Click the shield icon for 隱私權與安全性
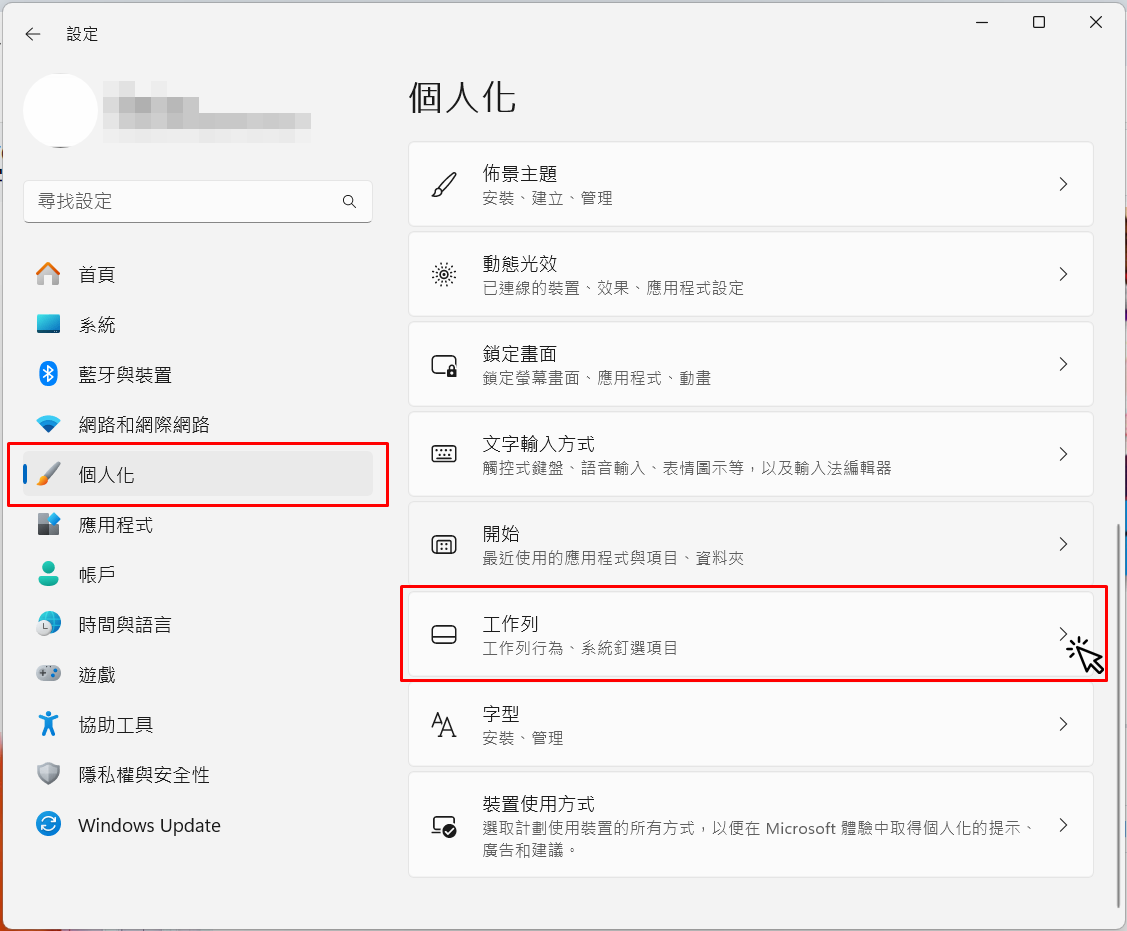Image resolution: width=1127 pixels, height=931 pixels. [x=48, y=775]
